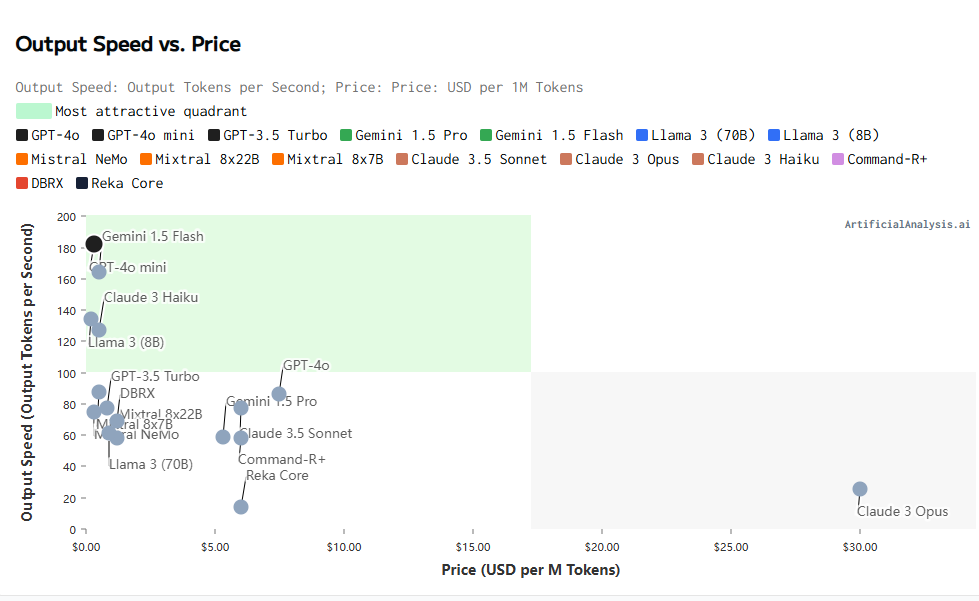Toggle GPT-4o mini legend entry
The image size is (979, 601).
coord(142,135)
